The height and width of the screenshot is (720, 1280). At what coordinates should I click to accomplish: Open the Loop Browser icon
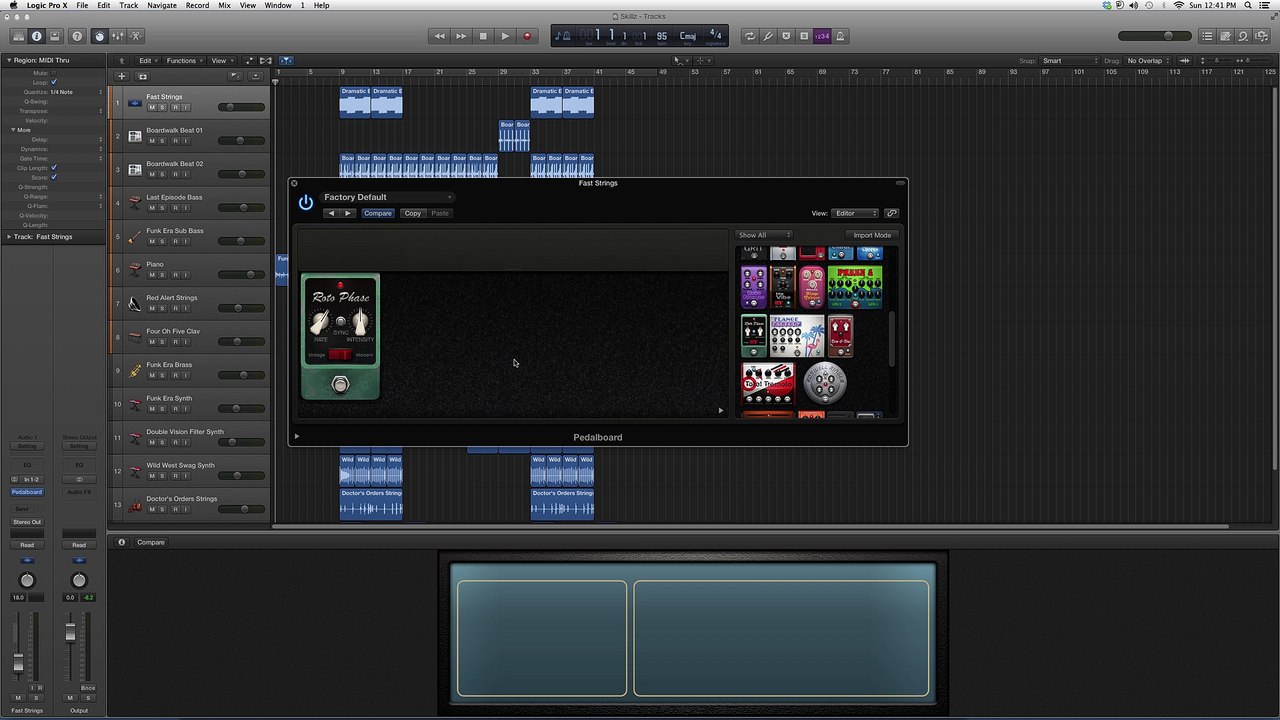pos(1243,36)
